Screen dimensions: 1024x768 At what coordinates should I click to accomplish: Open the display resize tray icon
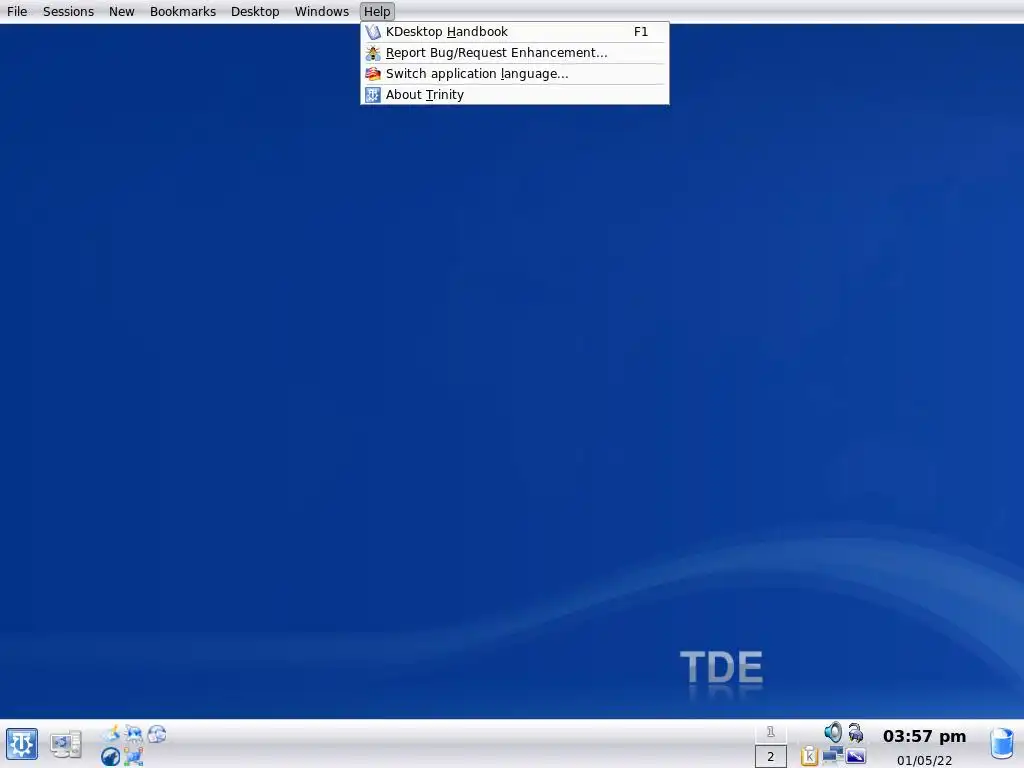[856, 756]
